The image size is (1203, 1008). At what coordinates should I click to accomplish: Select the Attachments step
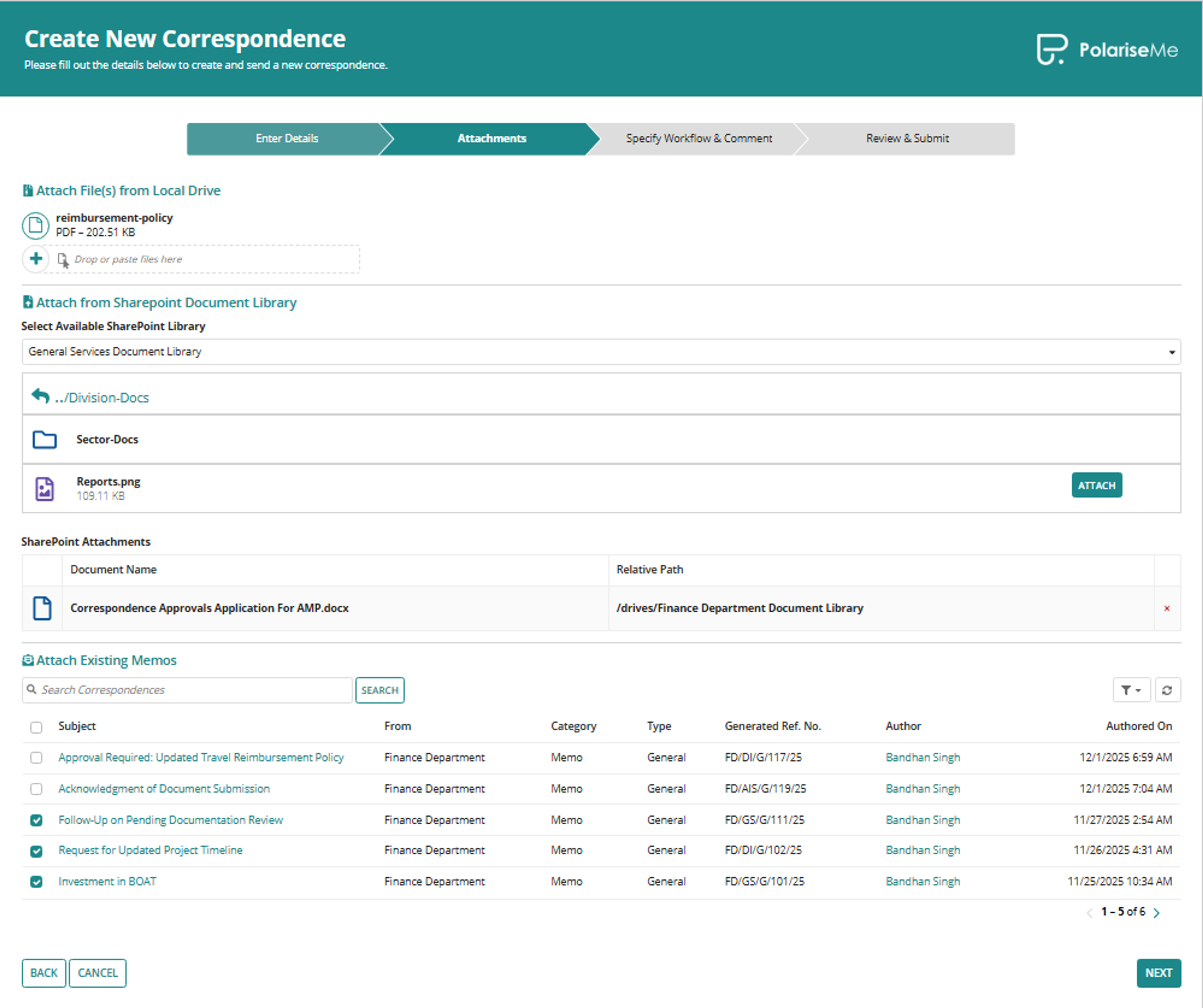[x=491, y=139]
